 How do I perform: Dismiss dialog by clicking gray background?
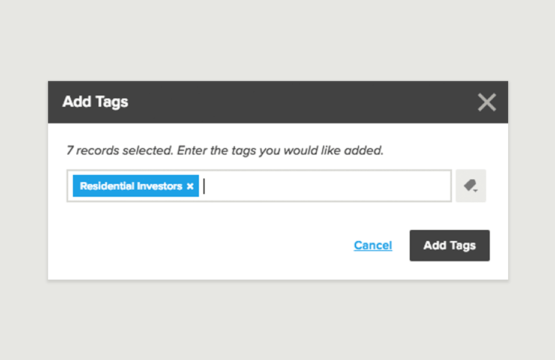(278, 39)
